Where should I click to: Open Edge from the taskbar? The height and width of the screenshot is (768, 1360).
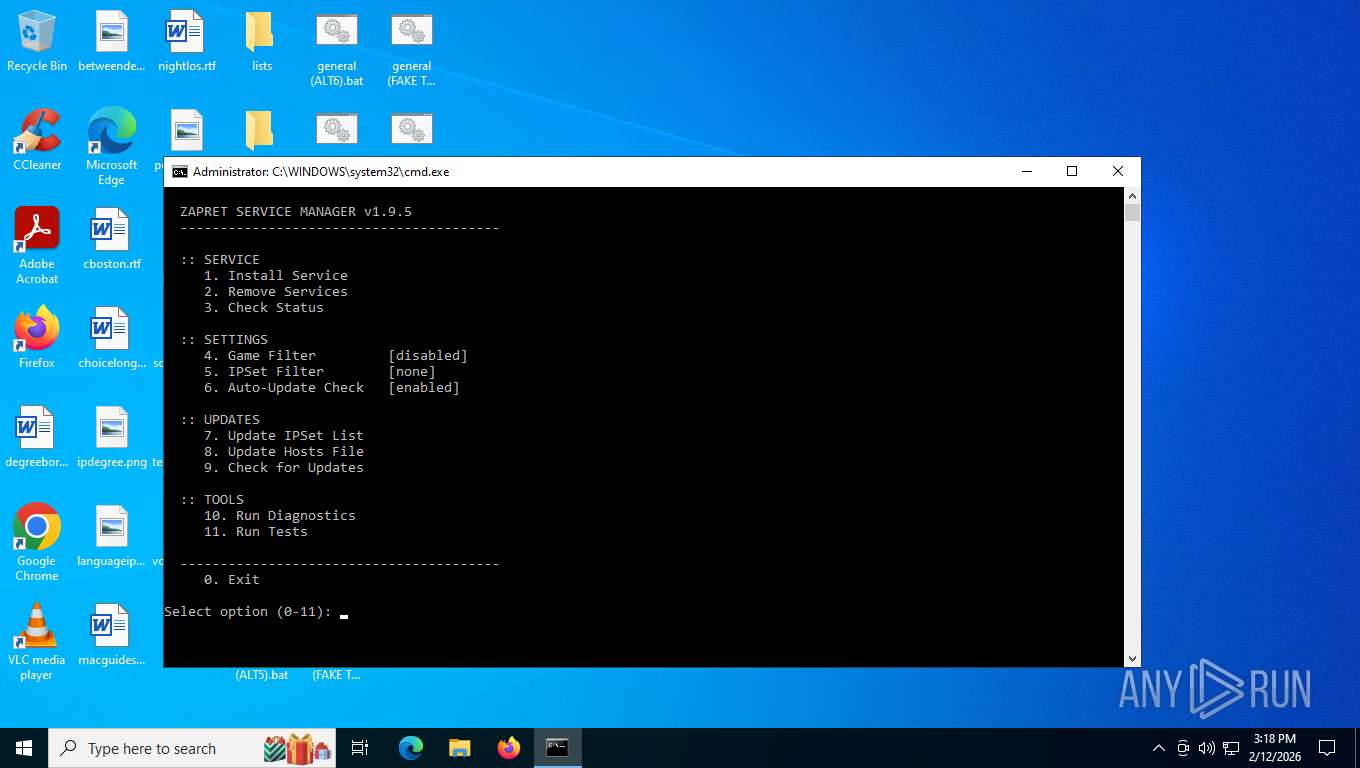click(x=411, y=748)
